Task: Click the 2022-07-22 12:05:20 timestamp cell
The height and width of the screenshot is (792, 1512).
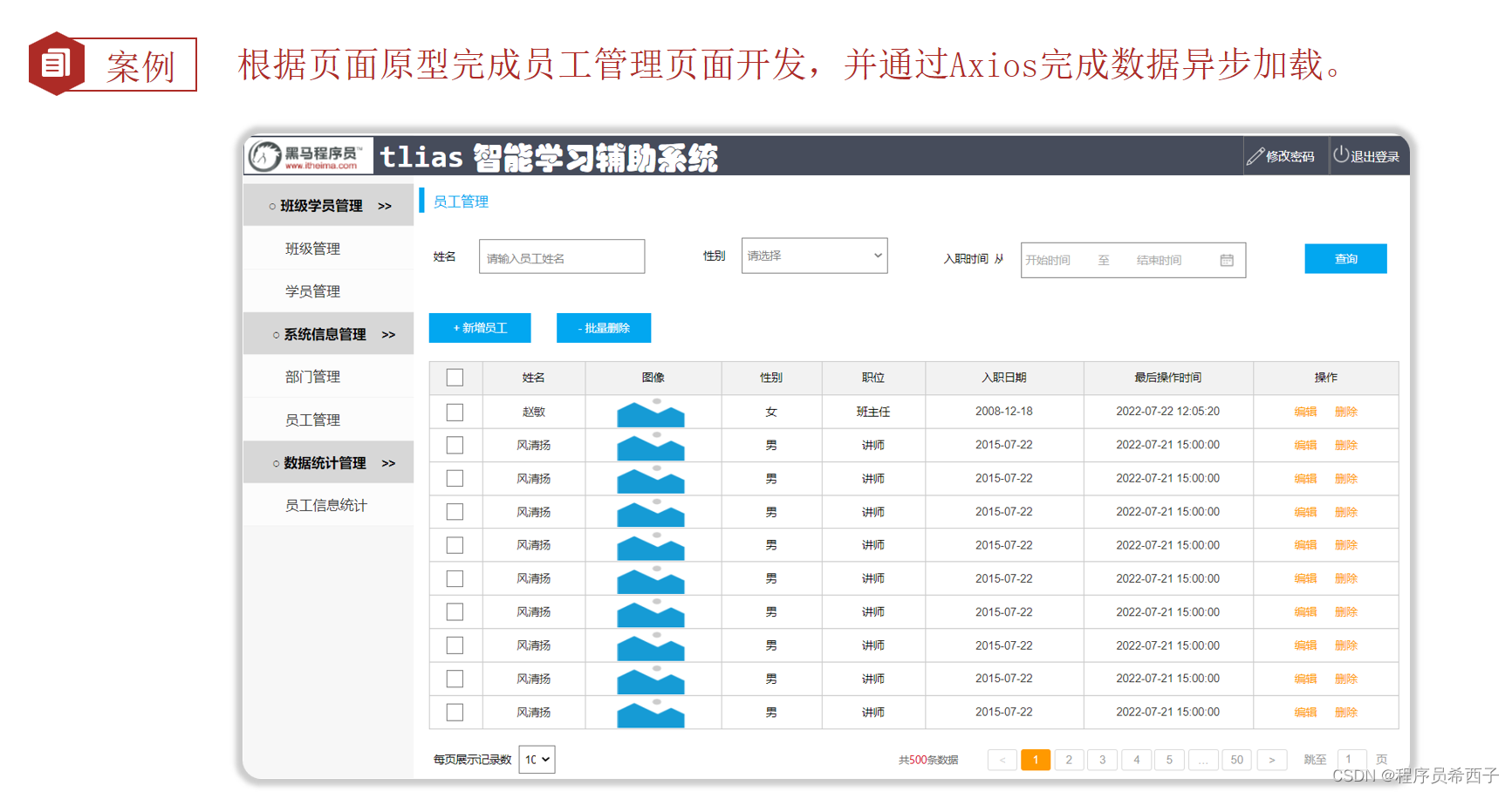Action: 1167,412
